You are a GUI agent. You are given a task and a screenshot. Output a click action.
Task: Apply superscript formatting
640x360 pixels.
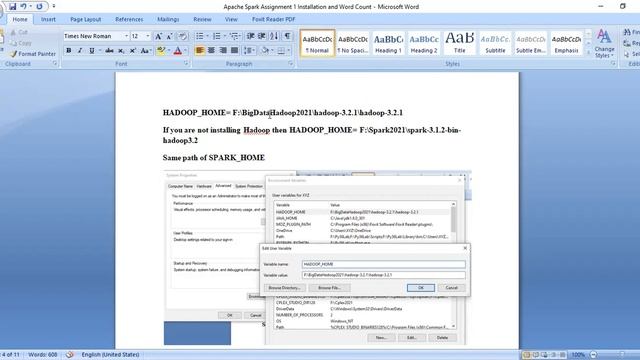coord(133,51)
